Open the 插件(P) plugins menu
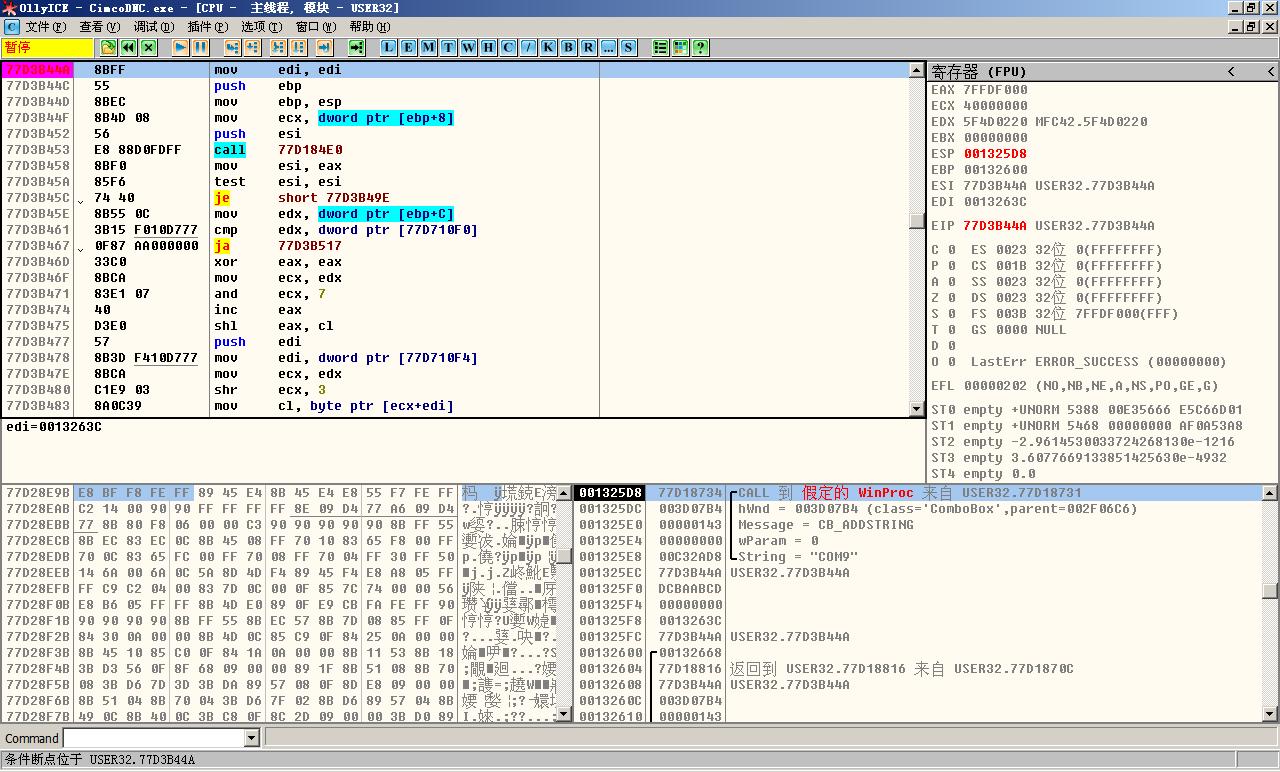This screenshot has width=1280, height=772. [x=207, y=27]
